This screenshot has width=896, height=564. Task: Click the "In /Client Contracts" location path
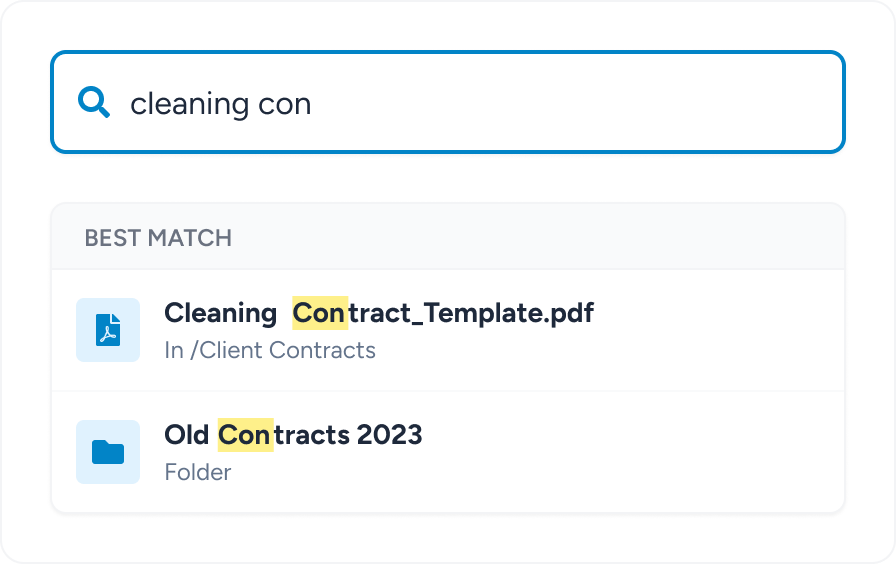270,351
